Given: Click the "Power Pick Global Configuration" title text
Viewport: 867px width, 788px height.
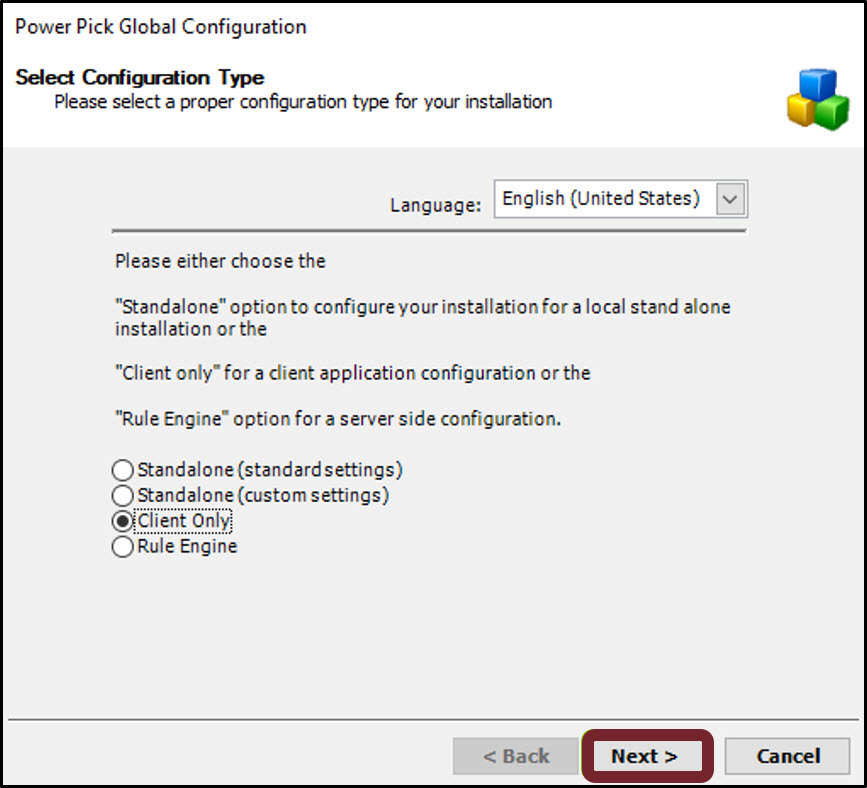Looking at the screenshot, I should 161,27.
